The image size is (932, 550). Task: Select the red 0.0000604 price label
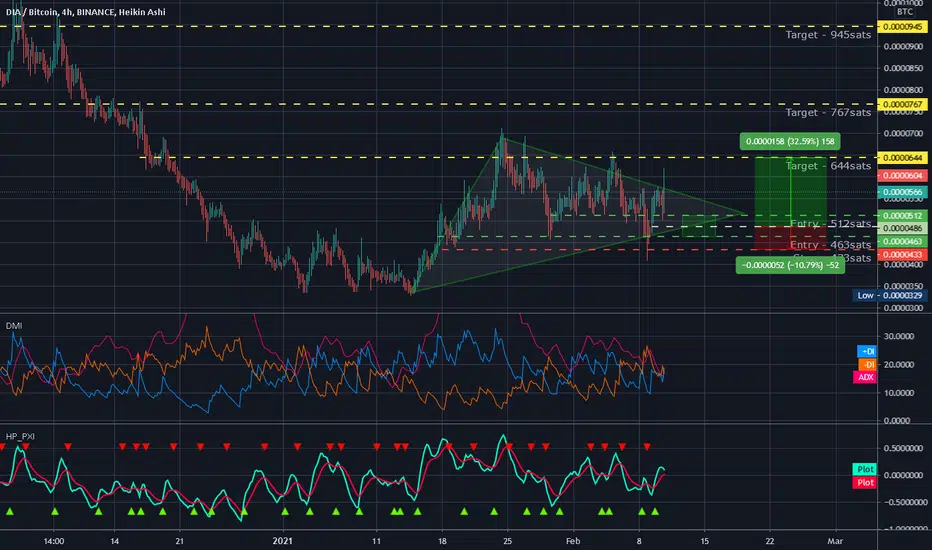pyautogui.click(x=902, y=175)
